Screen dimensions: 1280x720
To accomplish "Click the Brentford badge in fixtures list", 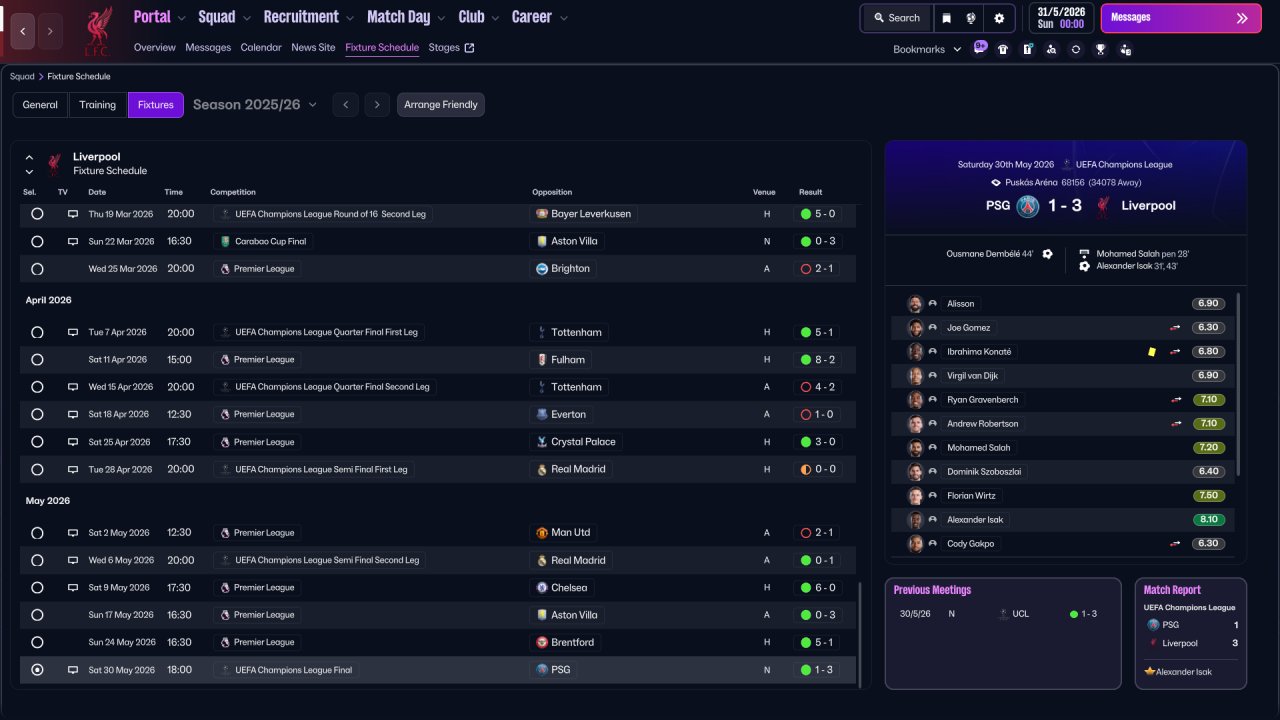I will pyautogui.click(x=542, y=642).
